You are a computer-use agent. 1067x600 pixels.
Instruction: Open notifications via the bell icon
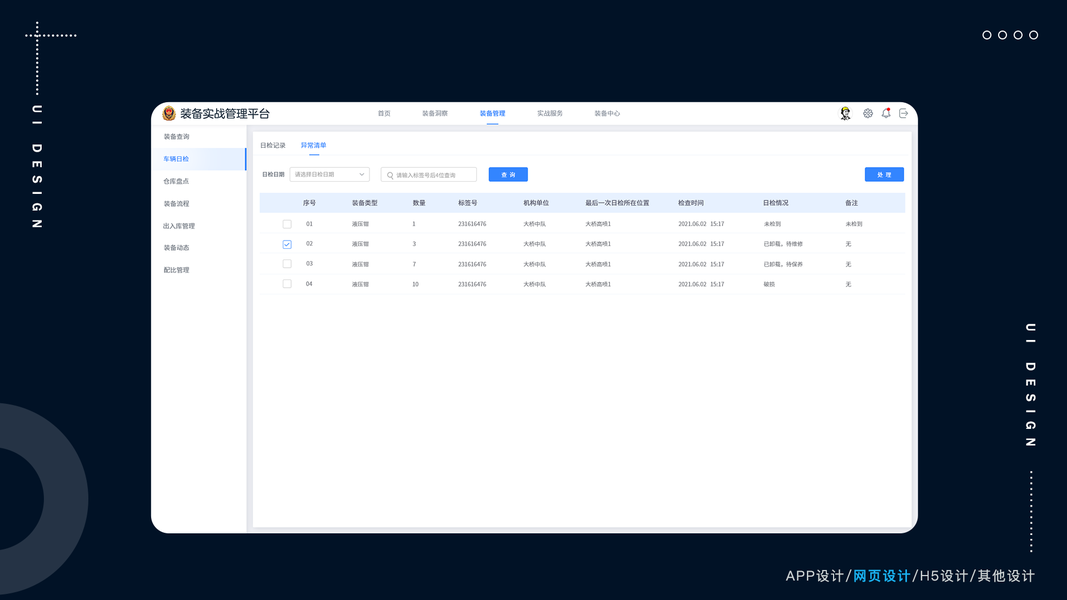pos(886,114)
